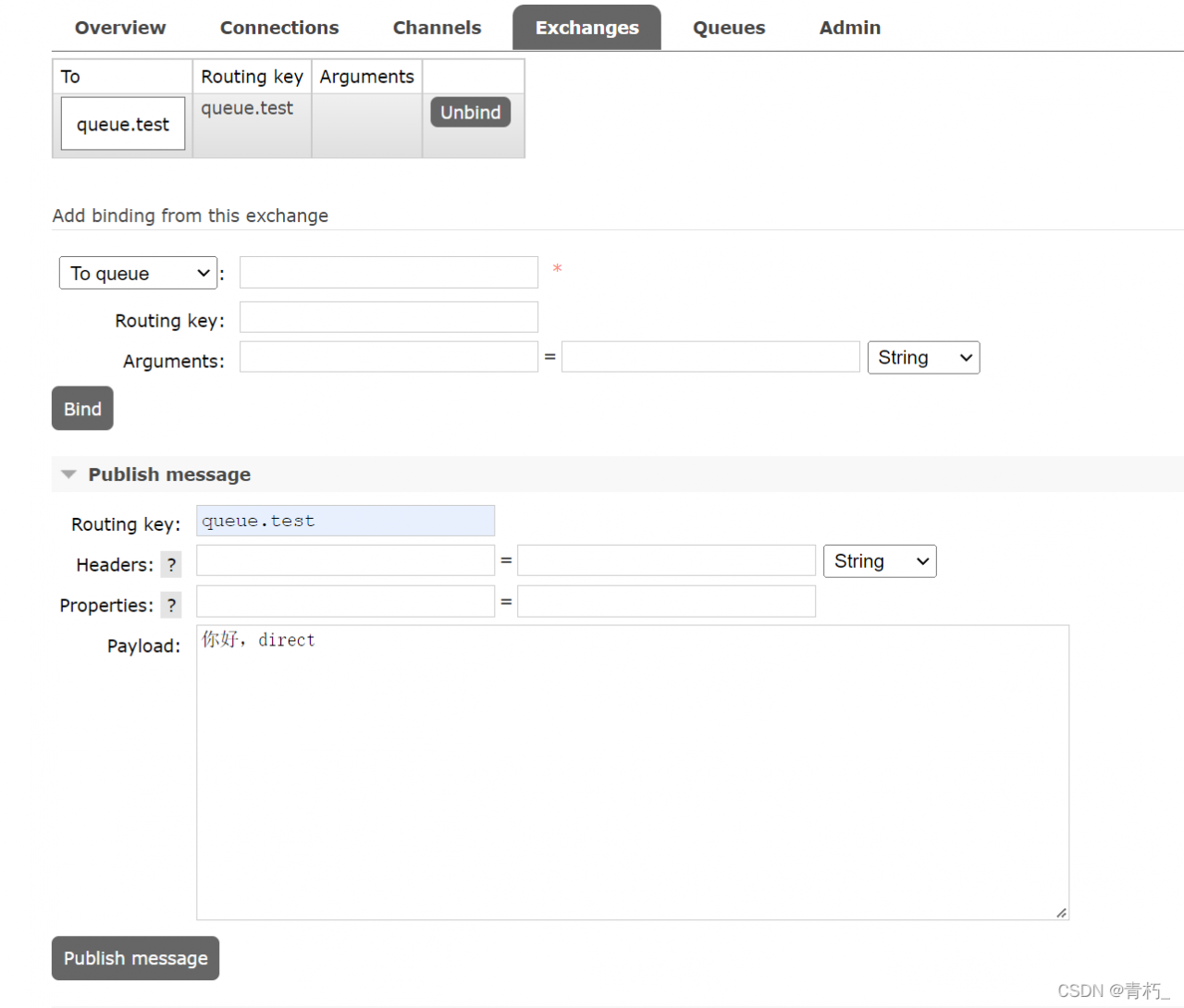Click the Headers help question mark icon
1184x1008 pixels.
[171, 565]
